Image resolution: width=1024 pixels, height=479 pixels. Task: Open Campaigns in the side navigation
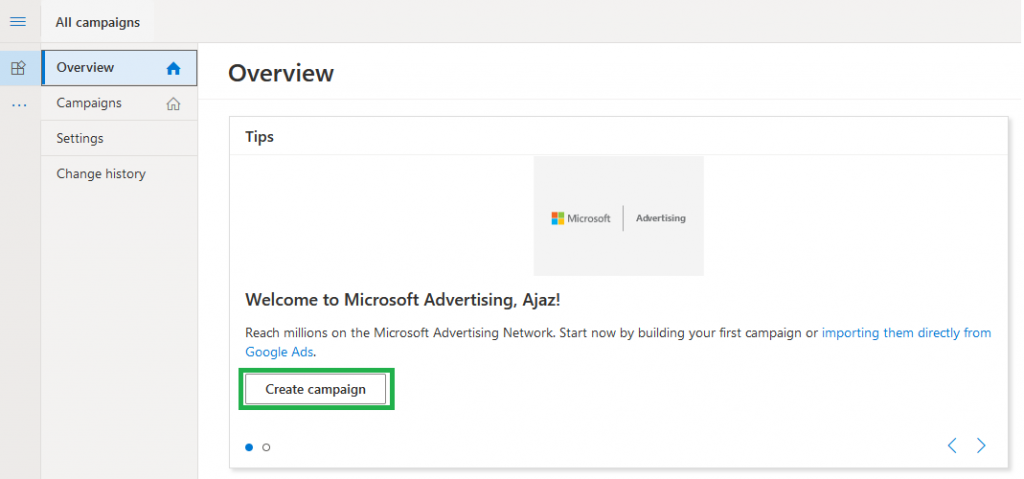119,103
